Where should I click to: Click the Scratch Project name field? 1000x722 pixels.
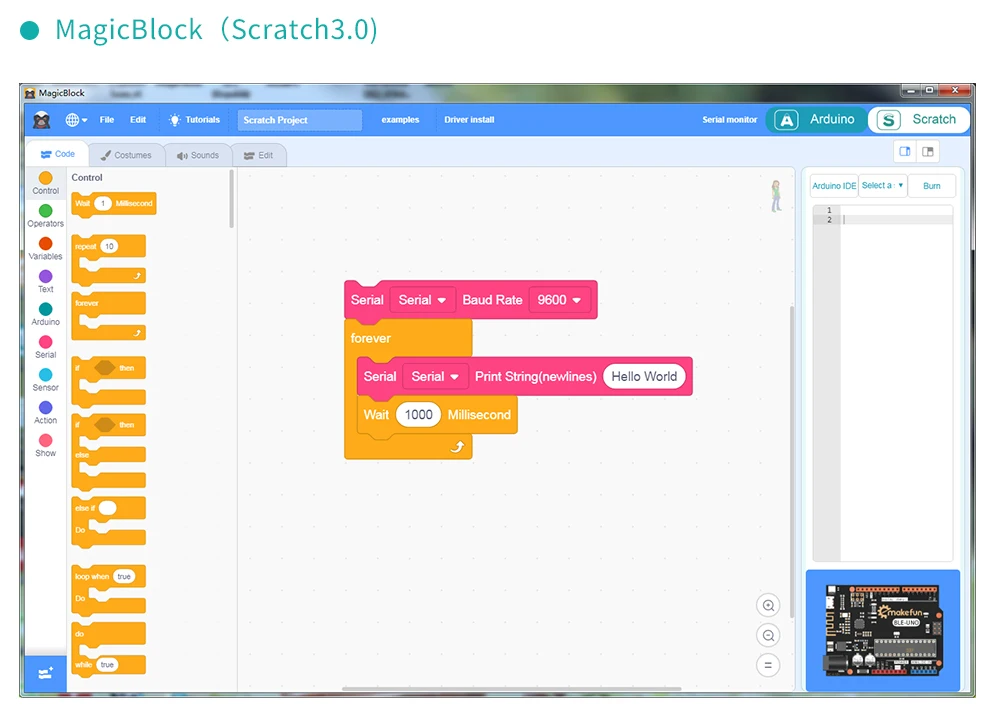coord(299,120)
